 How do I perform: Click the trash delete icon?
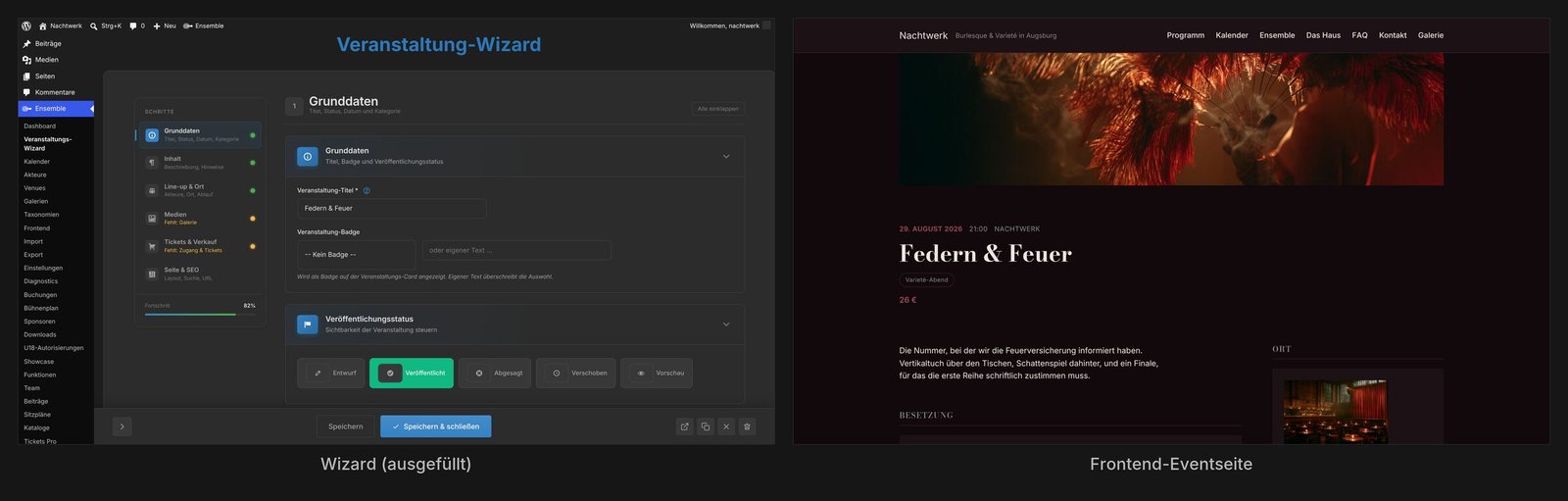(747, 426)
